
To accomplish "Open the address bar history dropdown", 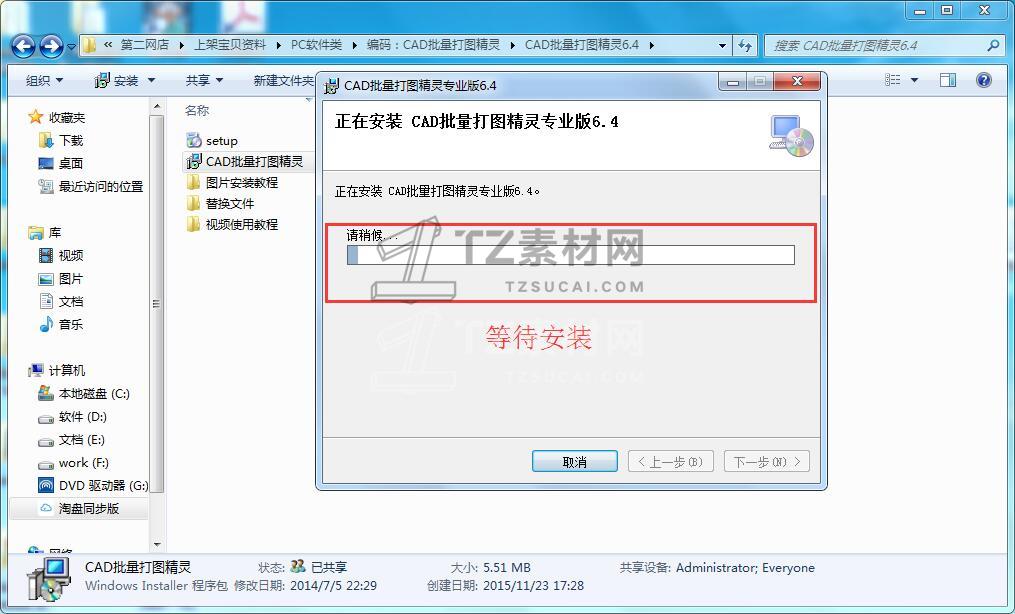I will [722, 45].
